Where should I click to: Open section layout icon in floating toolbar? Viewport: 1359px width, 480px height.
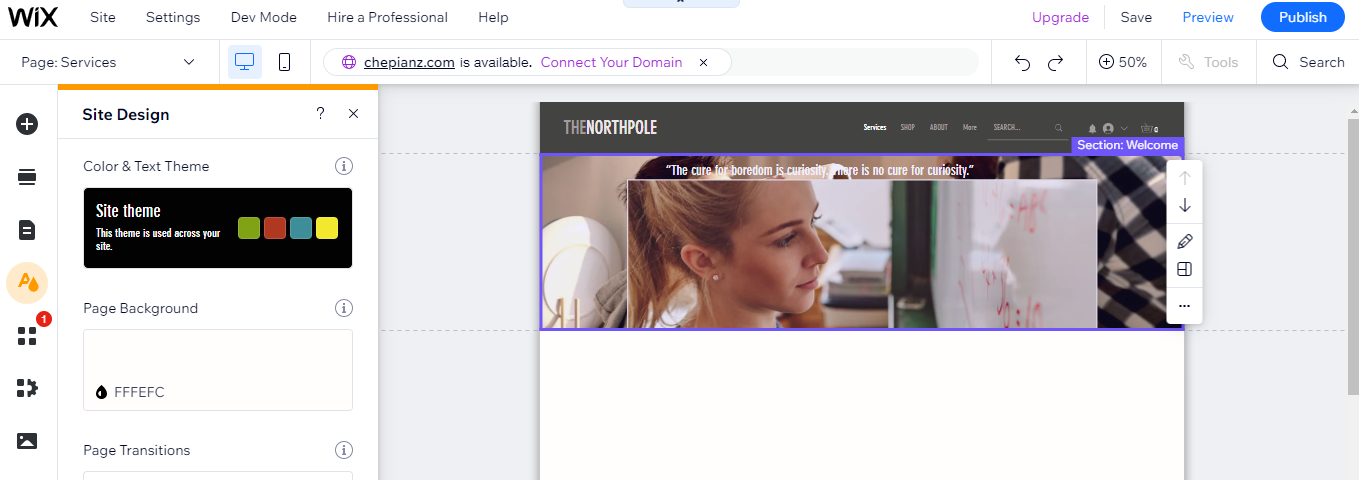[x=1185, y=269]
